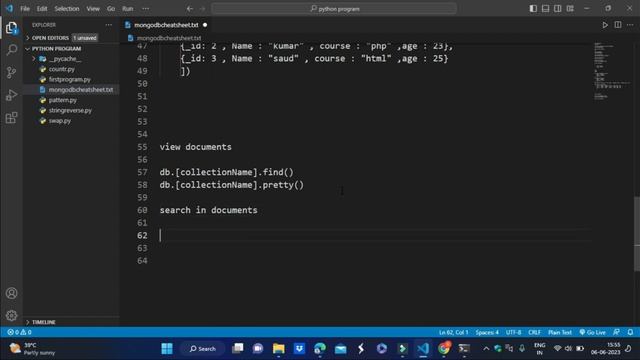
Task: Open the menu bar overflow ellipsis
Action: pyautogui.click(x=146, y=9)
